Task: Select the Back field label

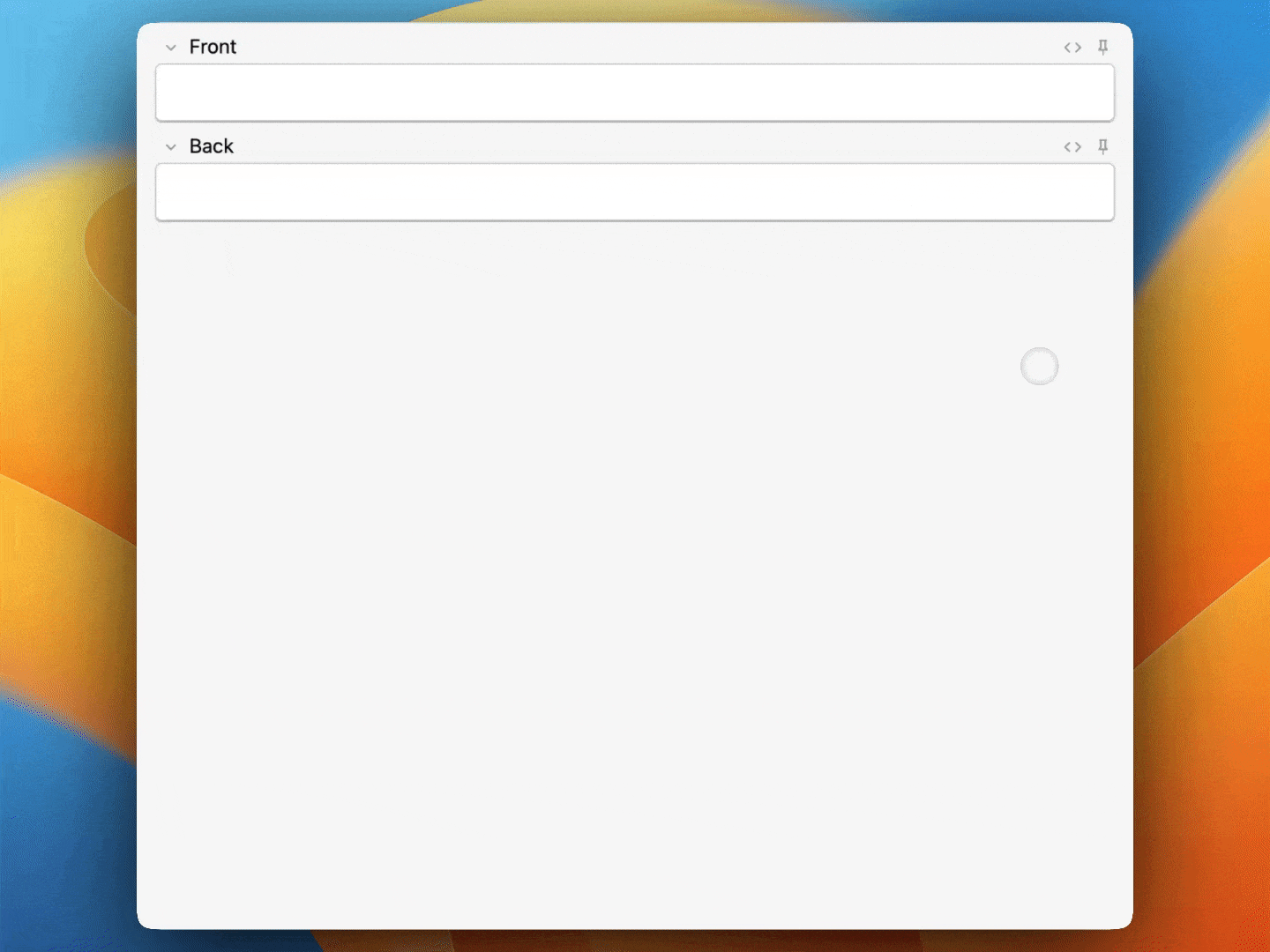Action: [212, 146]
